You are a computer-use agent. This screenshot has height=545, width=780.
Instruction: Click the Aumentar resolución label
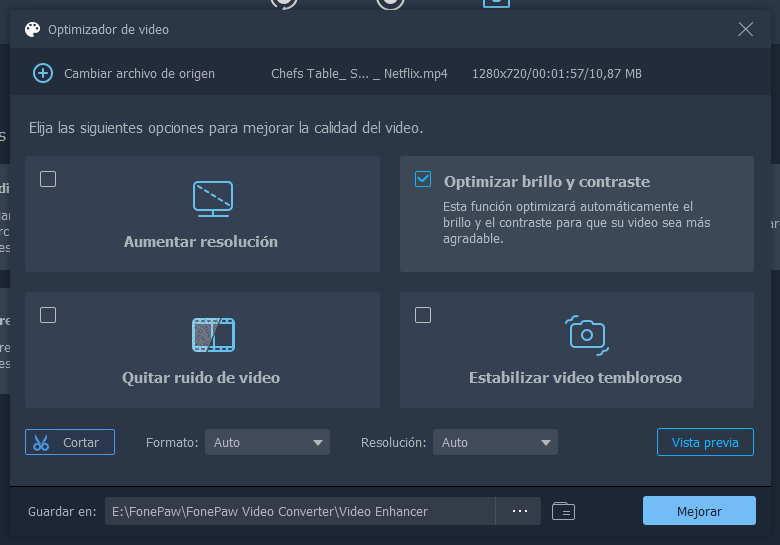[200, 242]
